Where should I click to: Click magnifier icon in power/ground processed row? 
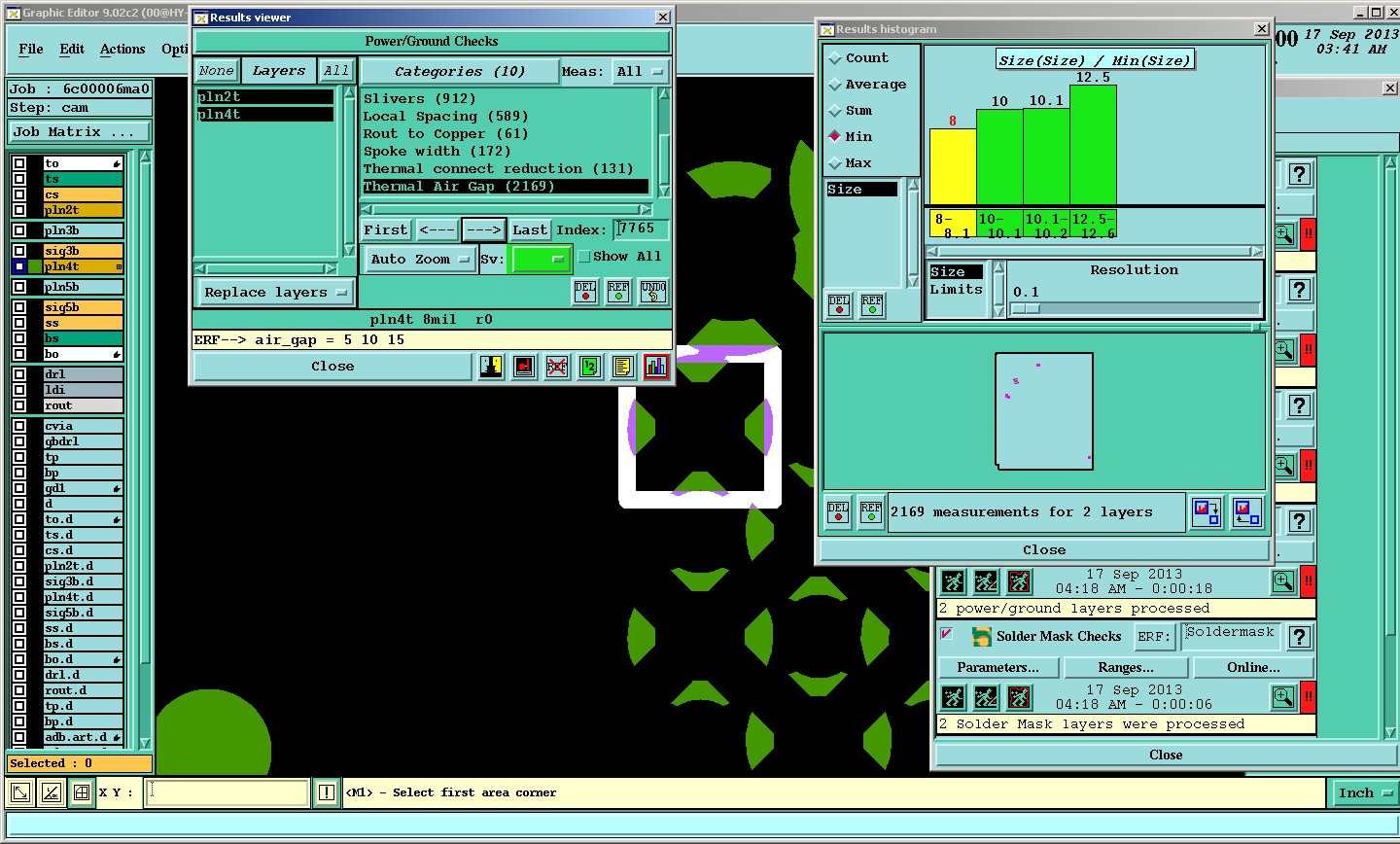click(x=1283, y=581)
